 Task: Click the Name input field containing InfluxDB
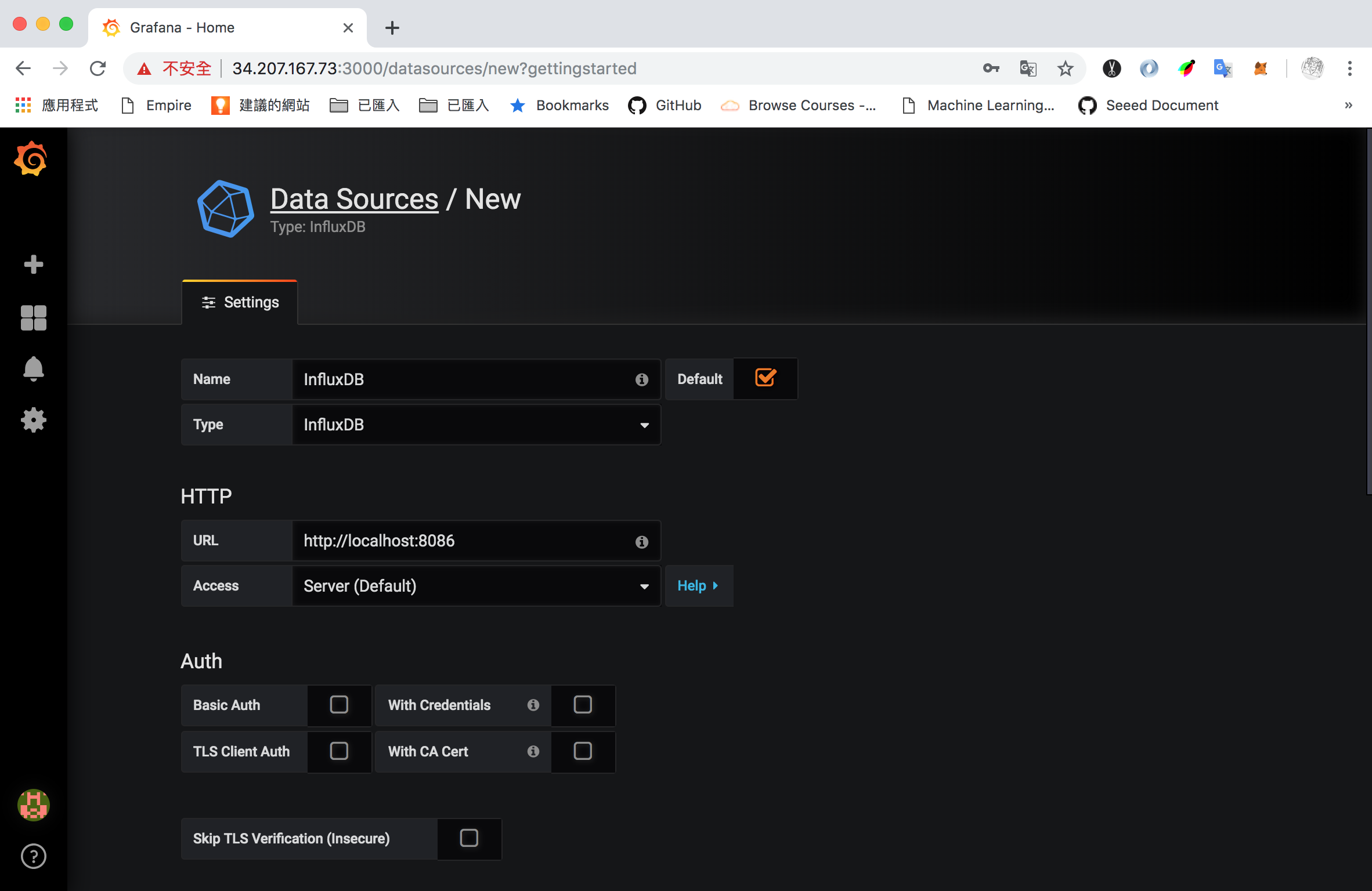click(x=476, y=379)
